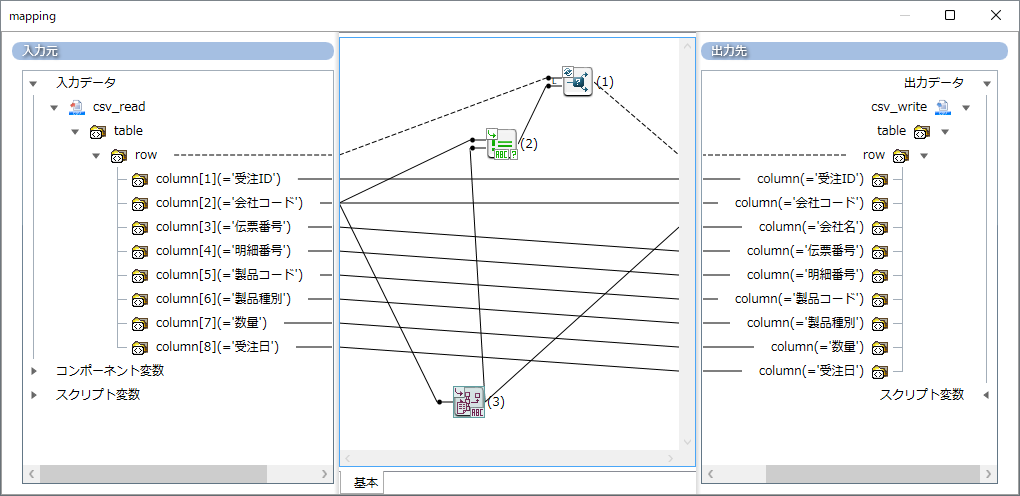Select the mapper logic icon labeled (2)
This screenshot has height=496, width=1020.
502,145
